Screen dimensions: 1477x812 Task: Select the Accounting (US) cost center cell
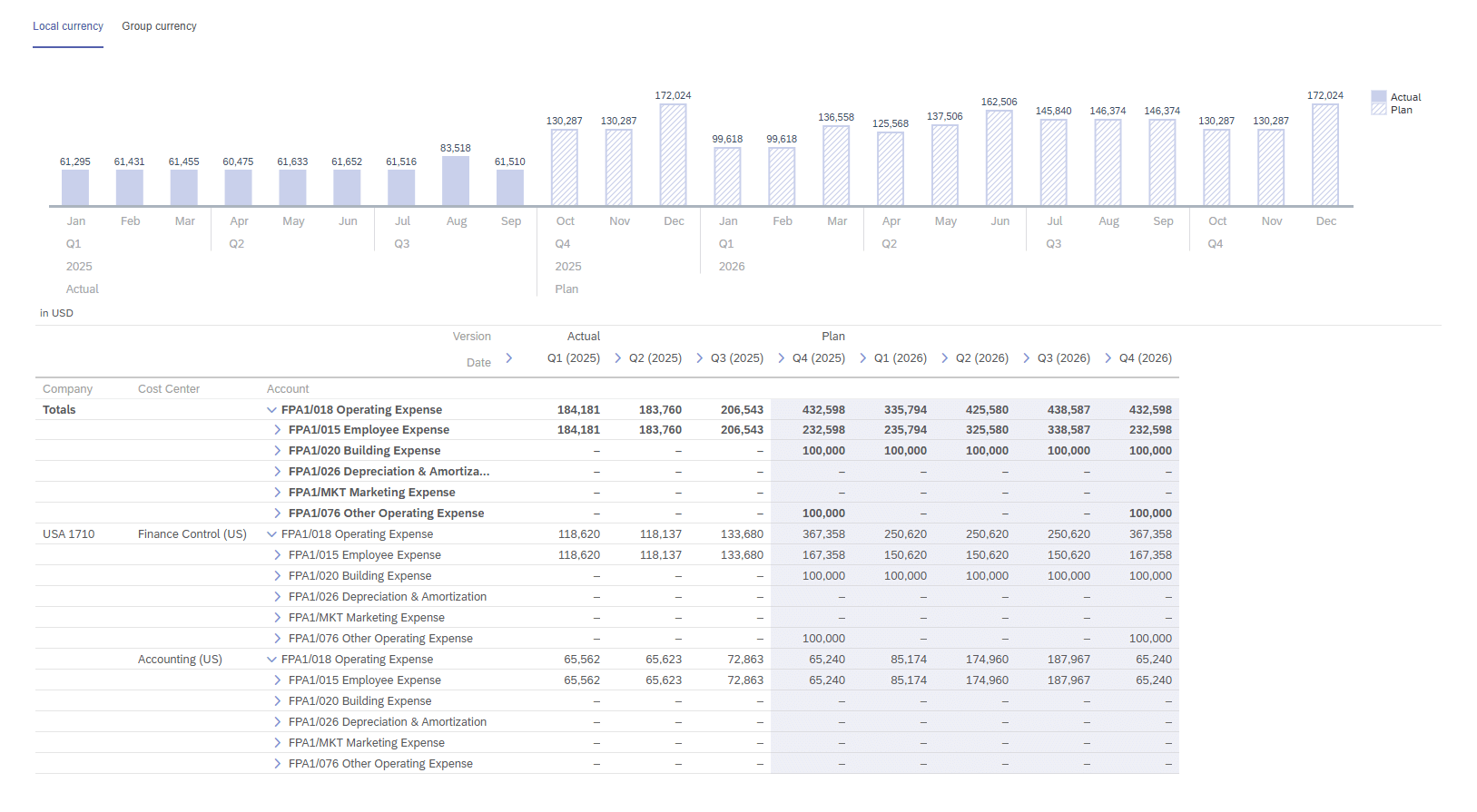180,660
